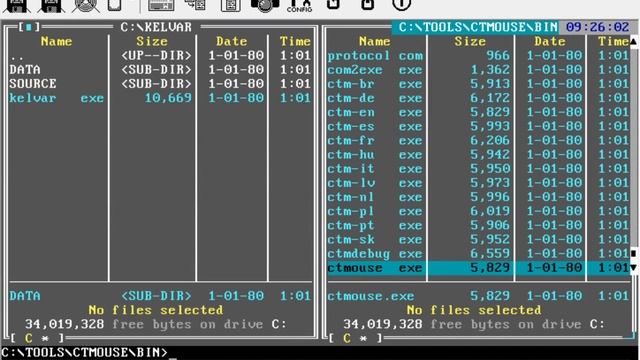
Task: Click the screen transfer toolbar icon
Action: [195, 5]
